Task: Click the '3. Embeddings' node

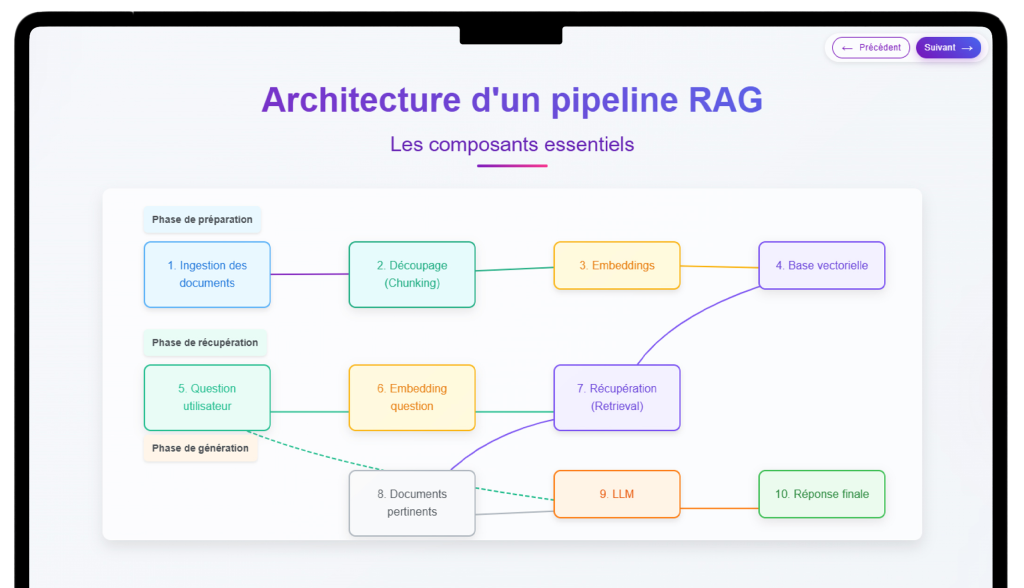Action: (616, 265)
